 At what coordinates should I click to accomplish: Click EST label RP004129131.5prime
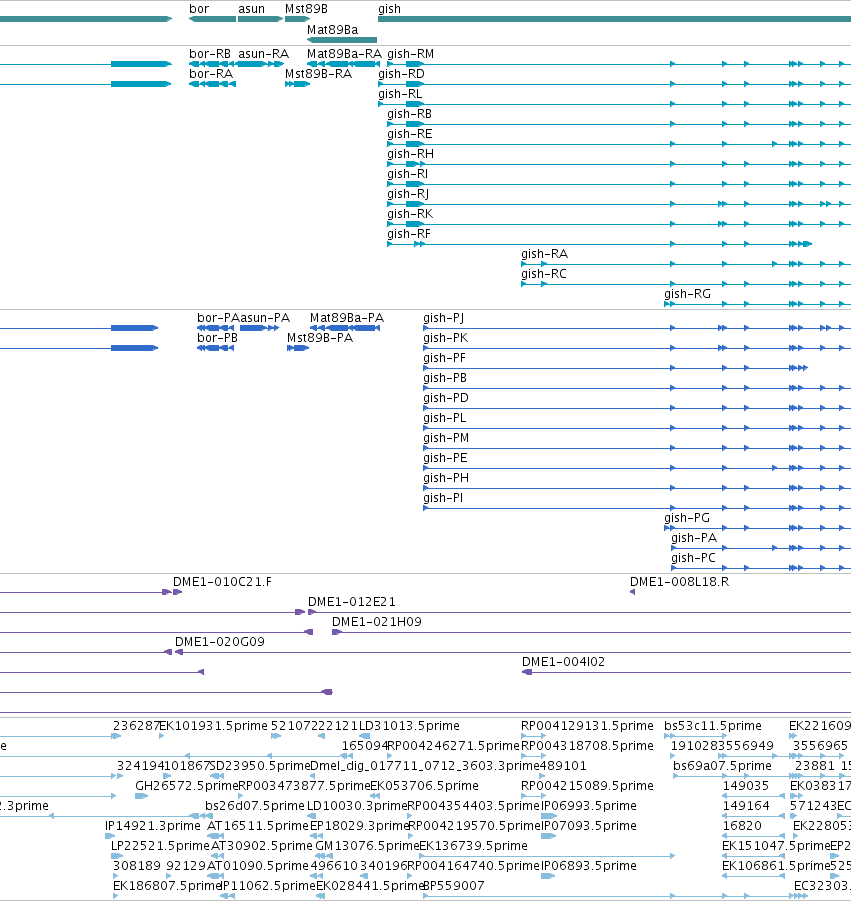point(587,726)
